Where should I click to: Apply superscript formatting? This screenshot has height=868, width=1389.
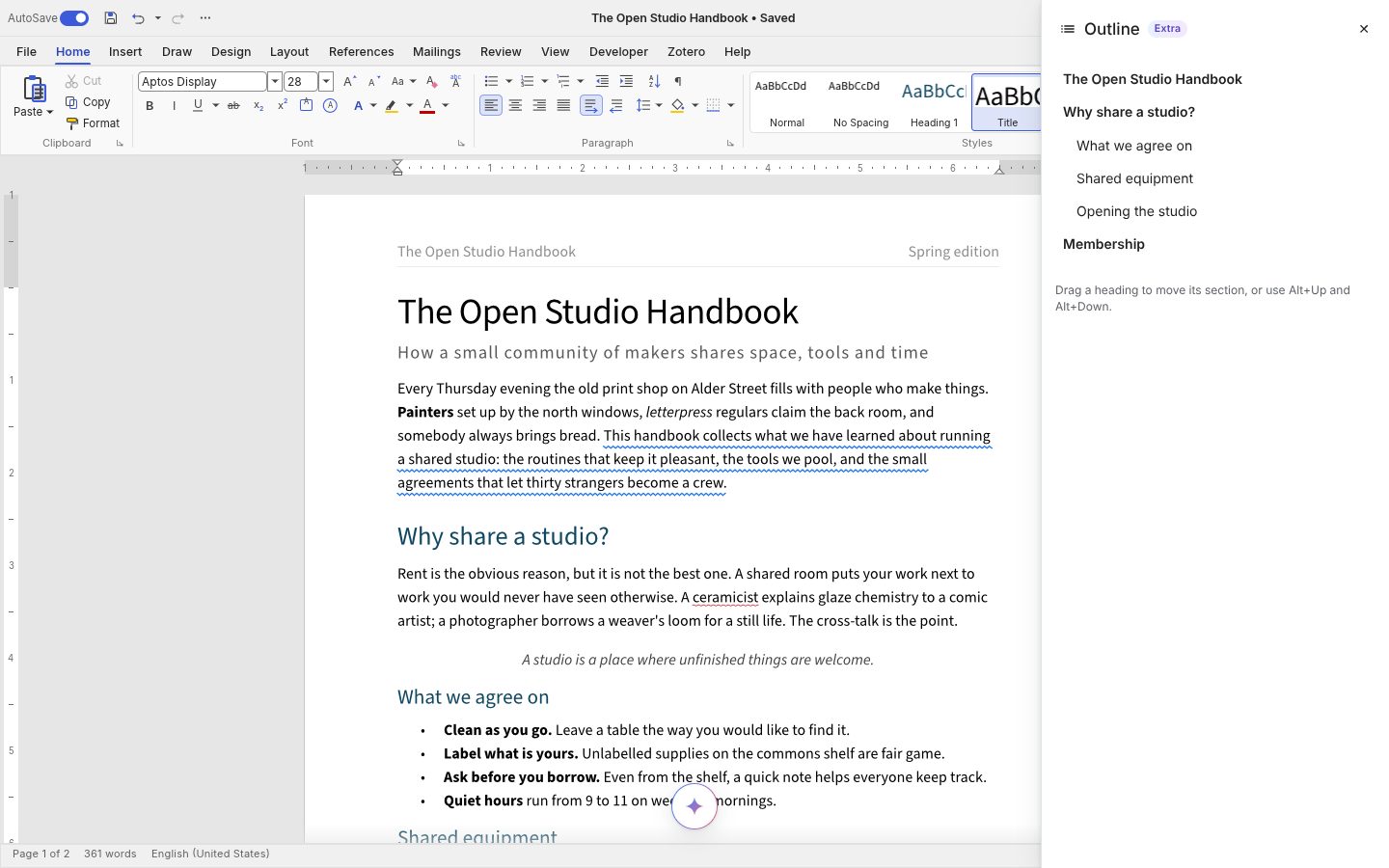pyautogui.click(x=283, y=105)
